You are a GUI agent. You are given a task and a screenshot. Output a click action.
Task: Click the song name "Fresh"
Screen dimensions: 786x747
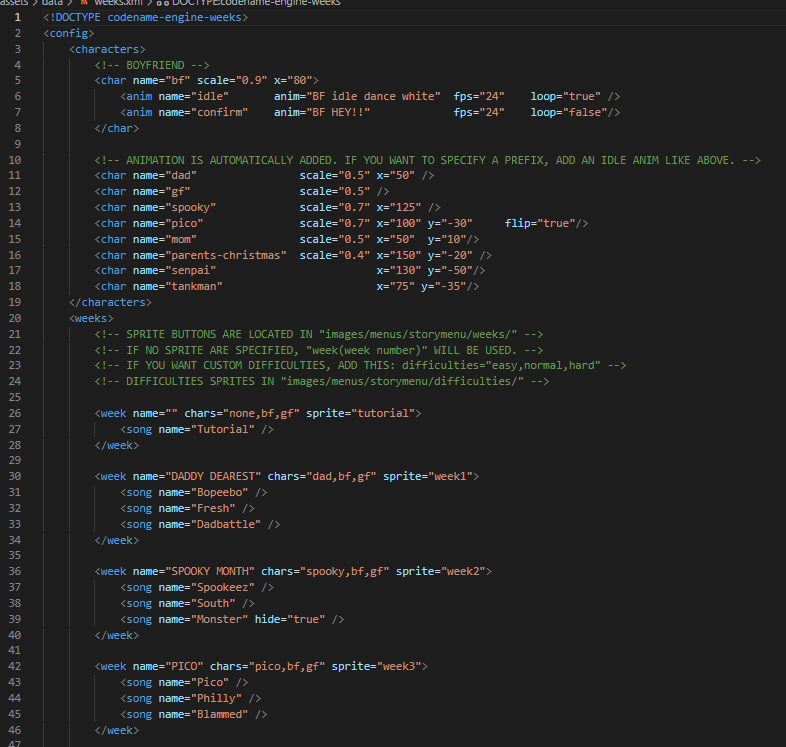click(213, 509)
